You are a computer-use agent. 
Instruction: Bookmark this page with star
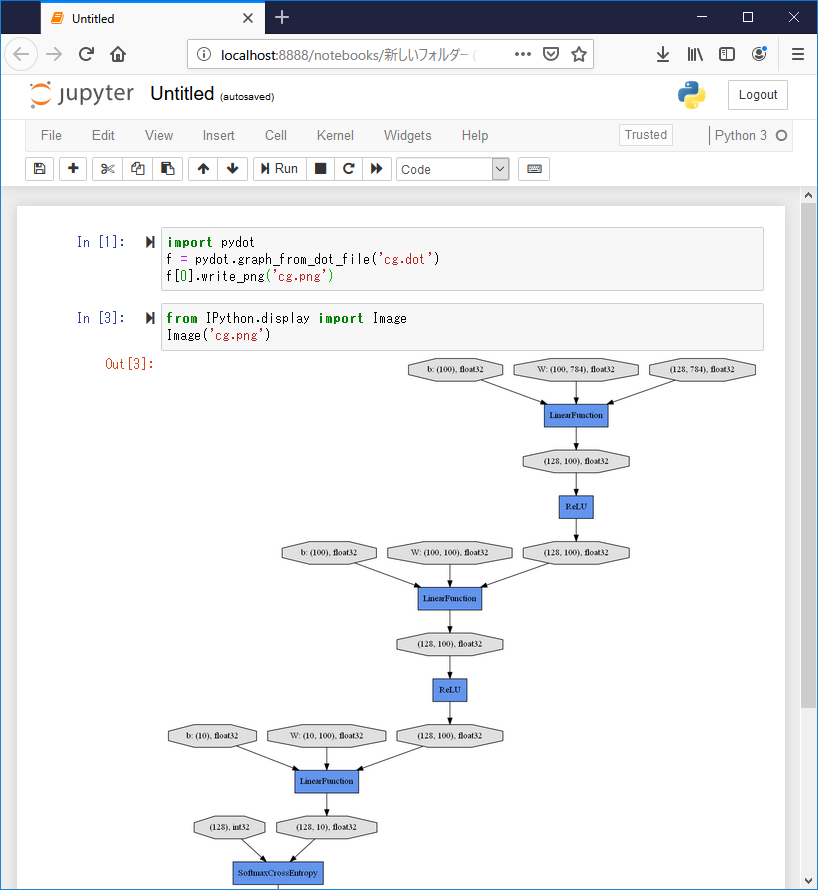point(578,54)
